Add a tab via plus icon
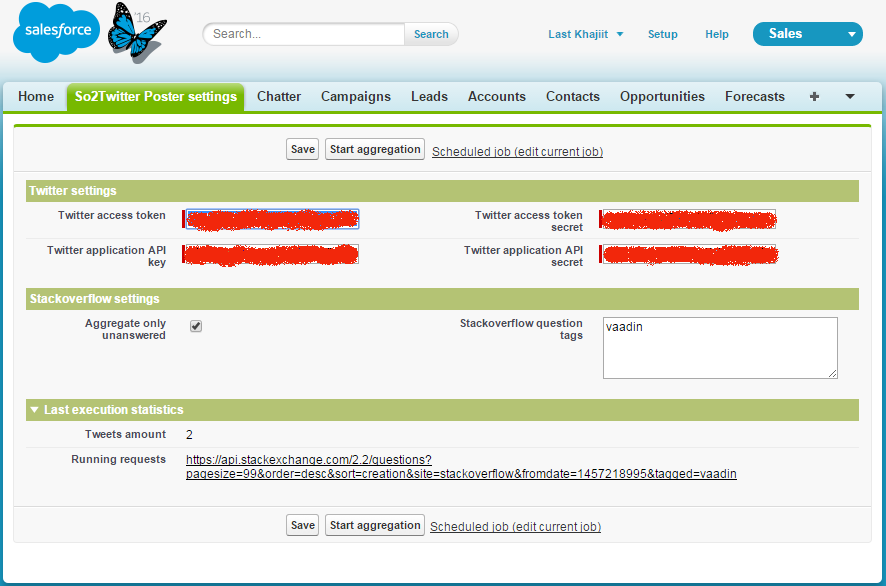This screenshot has width=886, height=586. click(814, 97)
